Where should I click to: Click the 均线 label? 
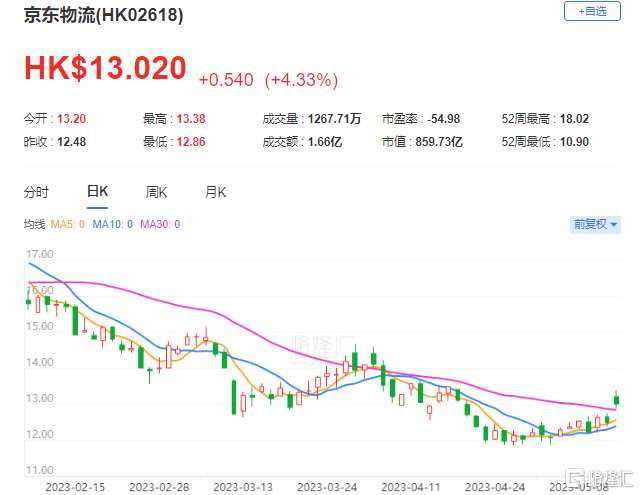[x=34, y=224]
